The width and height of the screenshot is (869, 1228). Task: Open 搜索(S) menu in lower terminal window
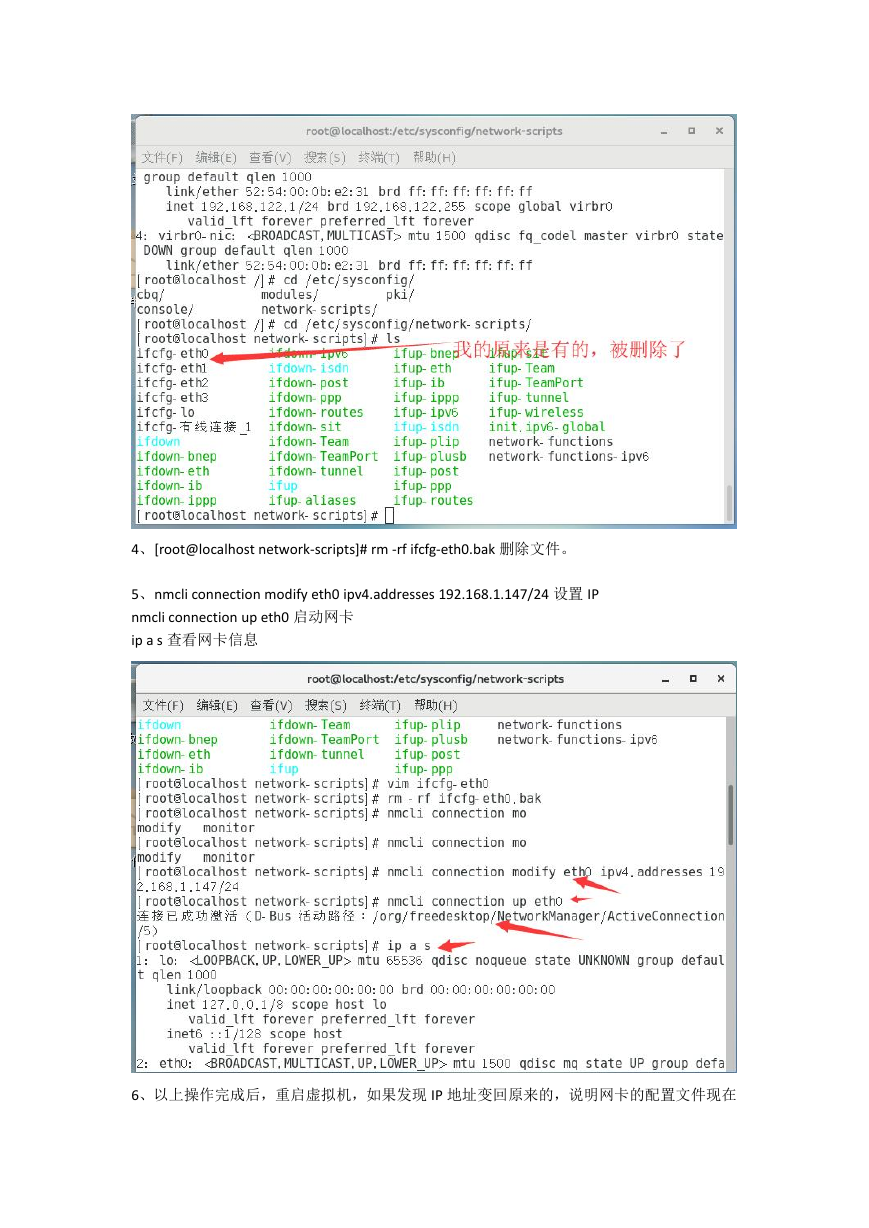pos(325,705)
